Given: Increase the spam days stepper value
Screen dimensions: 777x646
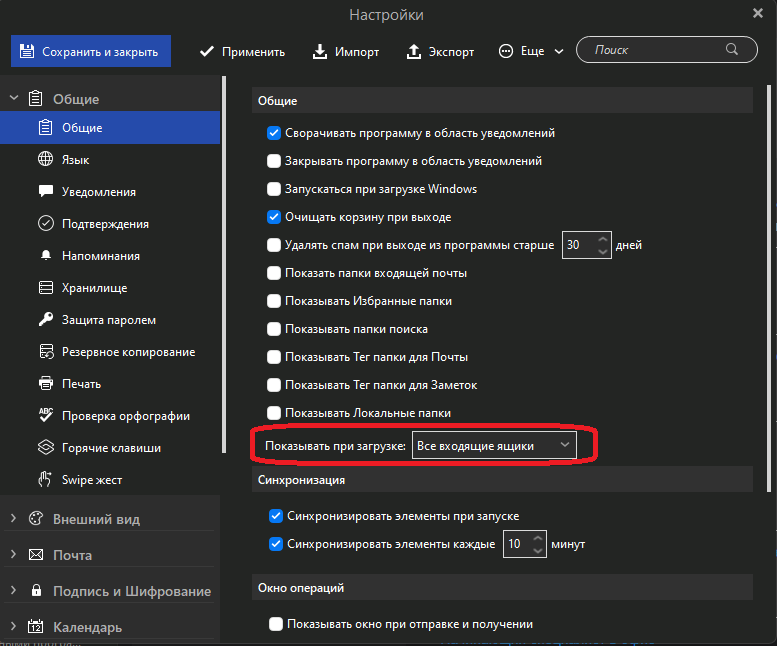Looking at the screenshot, I should [x=603, y=239].
